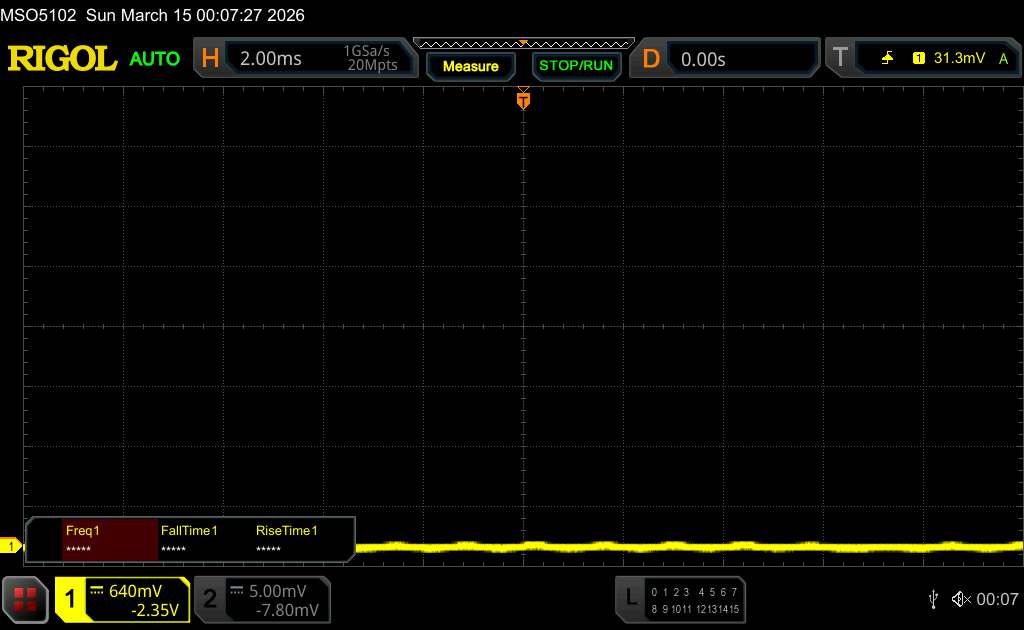Toggle the muted speaker sound icon
Image resolution: width=1024 pixels, height=630 pixels.
961,599
